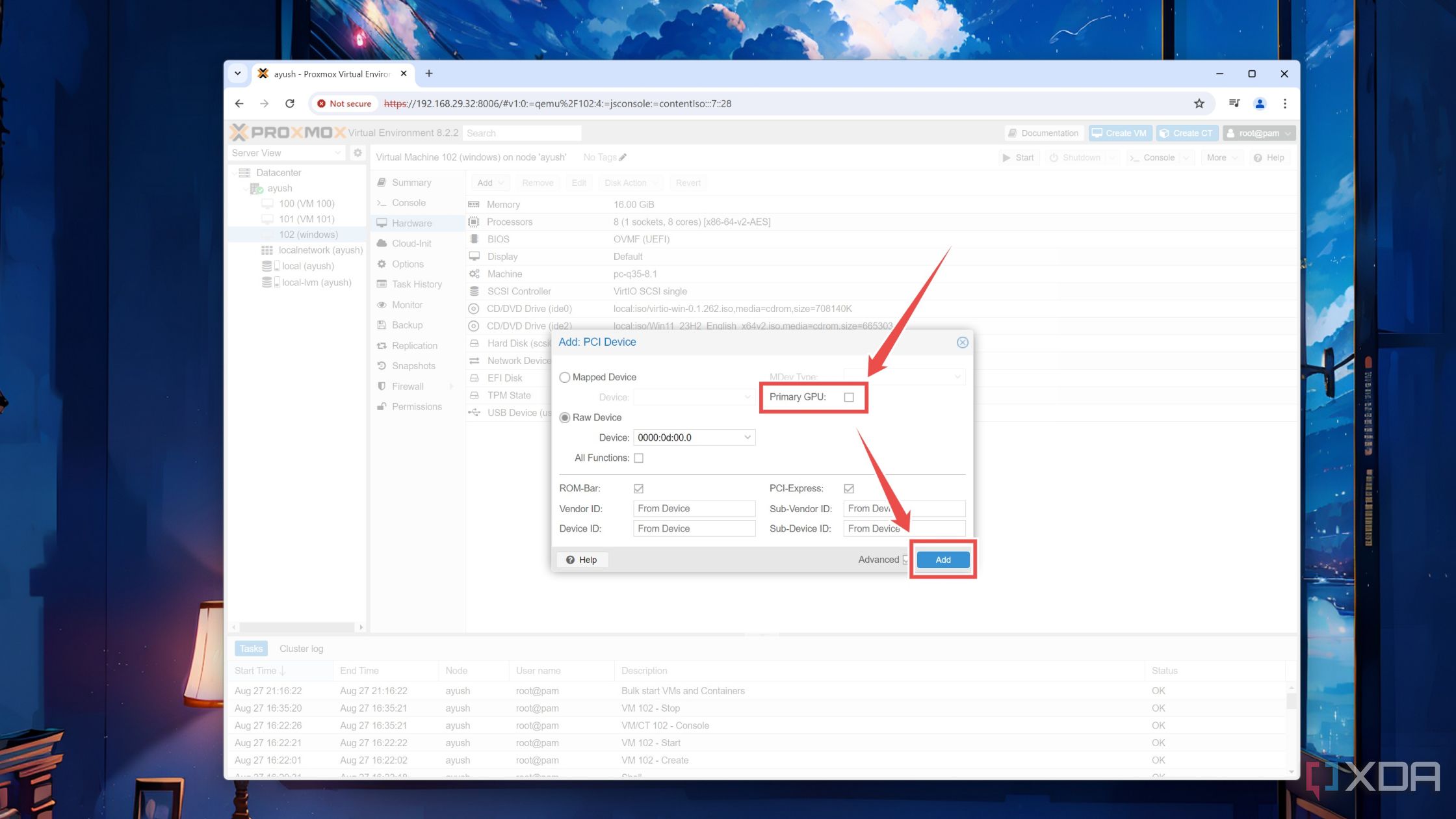
Task: Toggle ROM-Bar checkbox
Action: (x=639, y=488)
